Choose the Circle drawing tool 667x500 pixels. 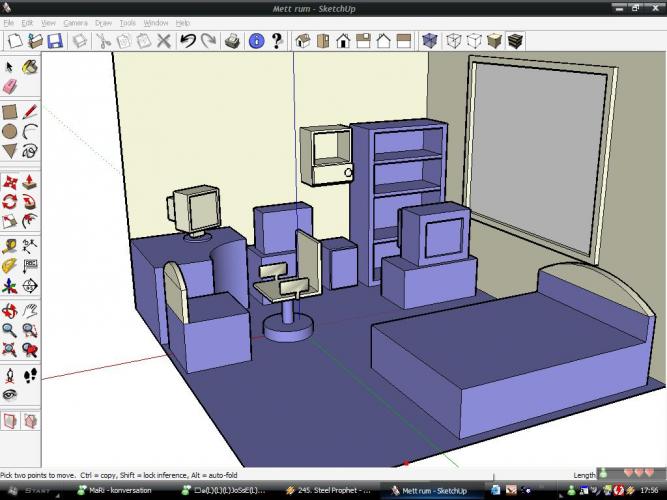pyautogui.click(x=10, y=131)
